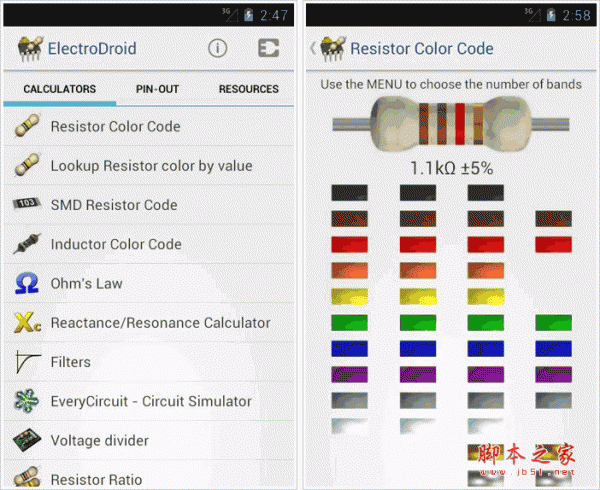Go back via Resistor Color Code logo

tap(333, 49)
